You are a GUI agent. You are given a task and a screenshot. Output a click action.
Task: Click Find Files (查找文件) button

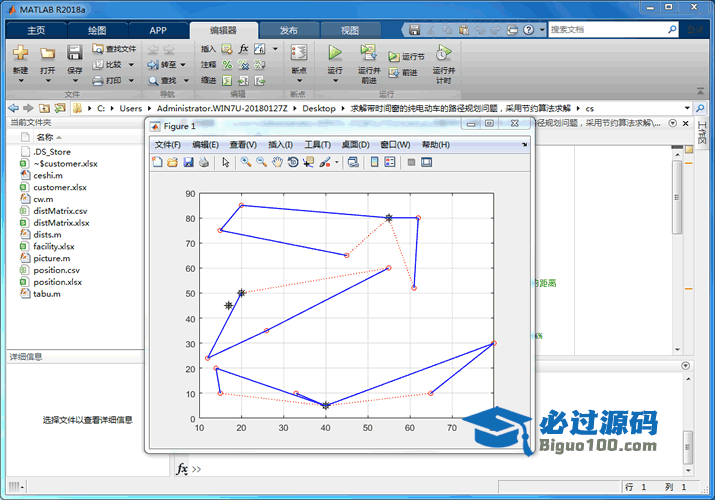(114, 49)
